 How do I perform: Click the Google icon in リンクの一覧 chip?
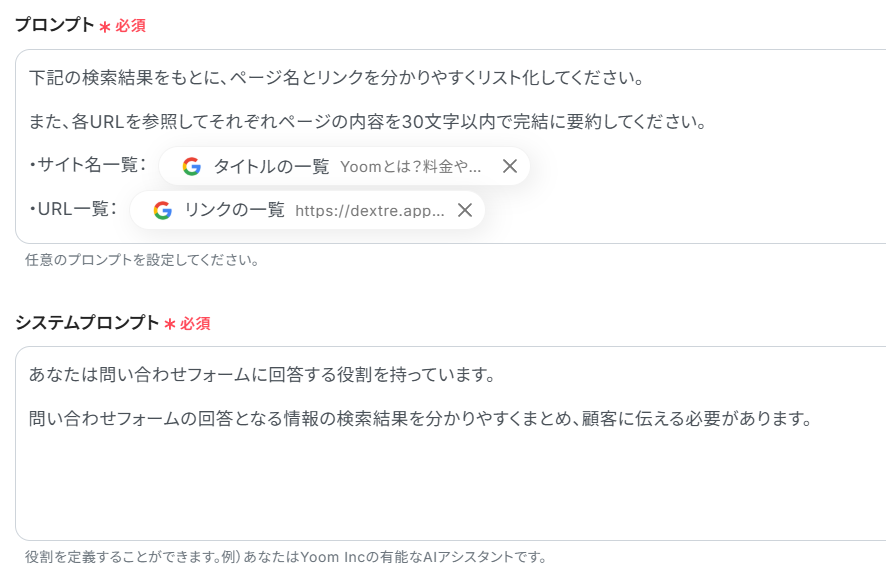(163, 210)
